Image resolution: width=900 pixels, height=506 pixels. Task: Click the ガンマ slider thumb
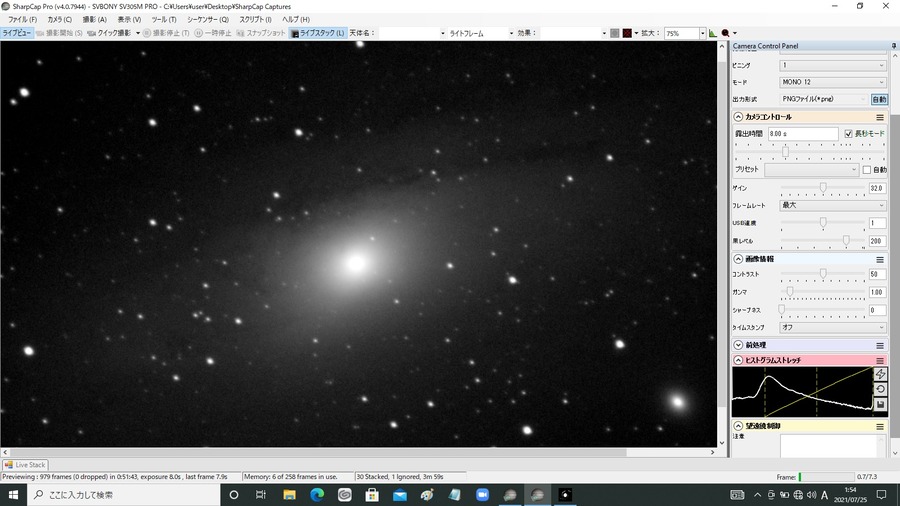coord(790,291)
